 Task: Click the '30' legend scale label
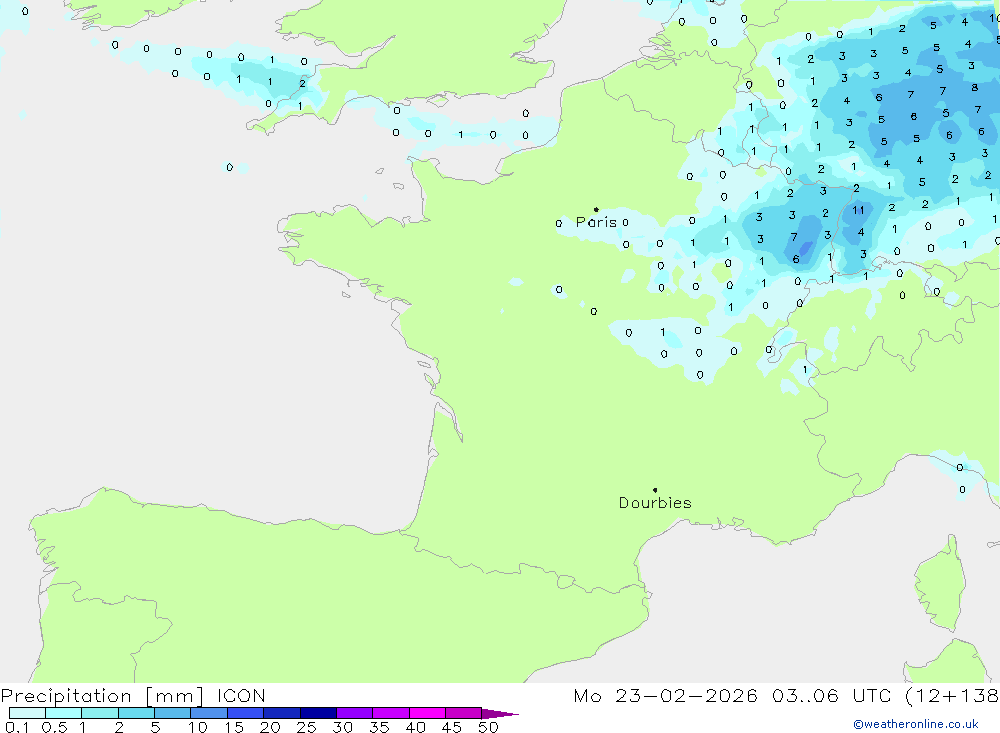(x=343, y=727)
